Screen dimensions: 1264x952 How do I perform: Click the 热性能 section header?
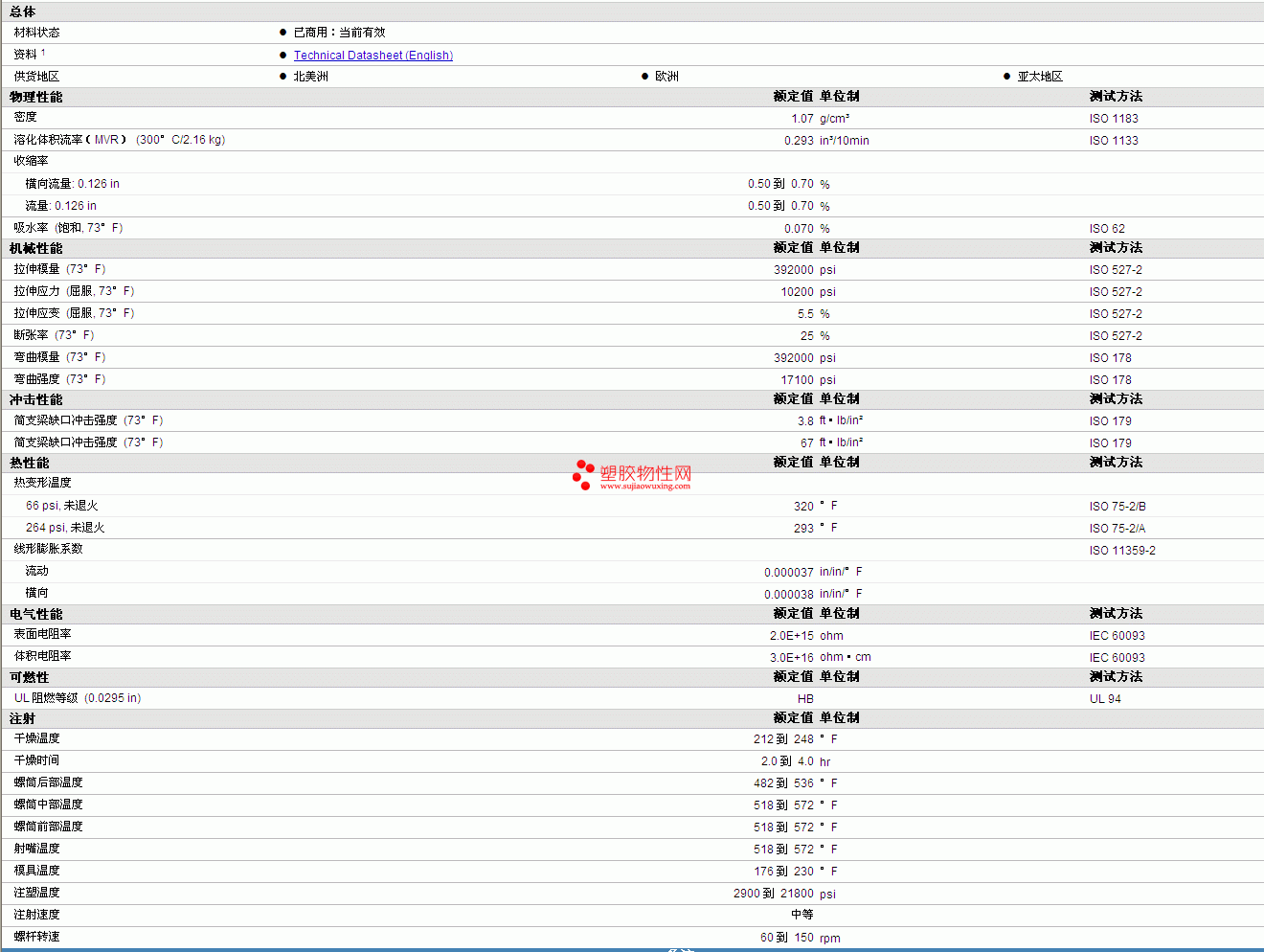tap(30, 463)
